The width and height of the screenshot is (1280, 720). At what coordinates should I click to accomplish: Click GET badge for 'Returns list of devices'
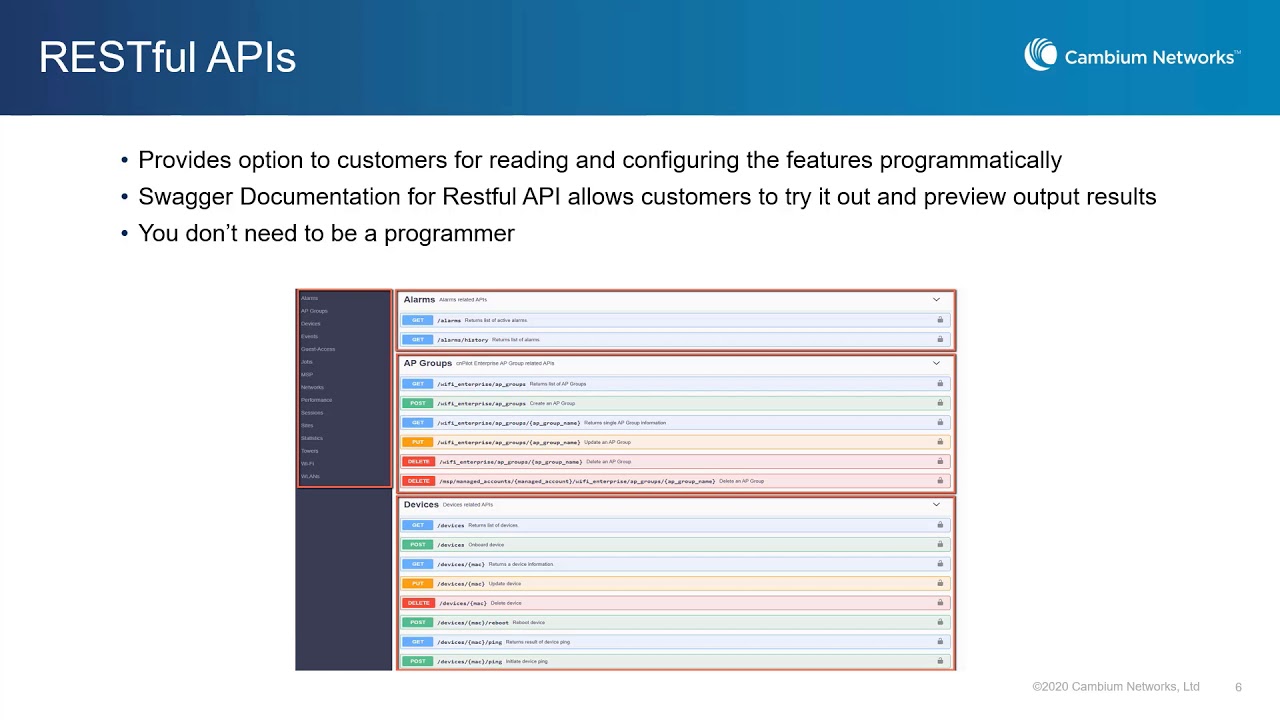418,525
